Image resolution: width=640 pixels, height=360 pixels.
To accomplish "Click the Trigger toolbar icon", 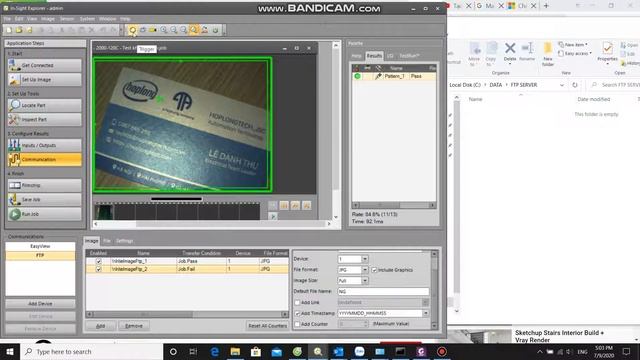I will click(x=133, y=30).
